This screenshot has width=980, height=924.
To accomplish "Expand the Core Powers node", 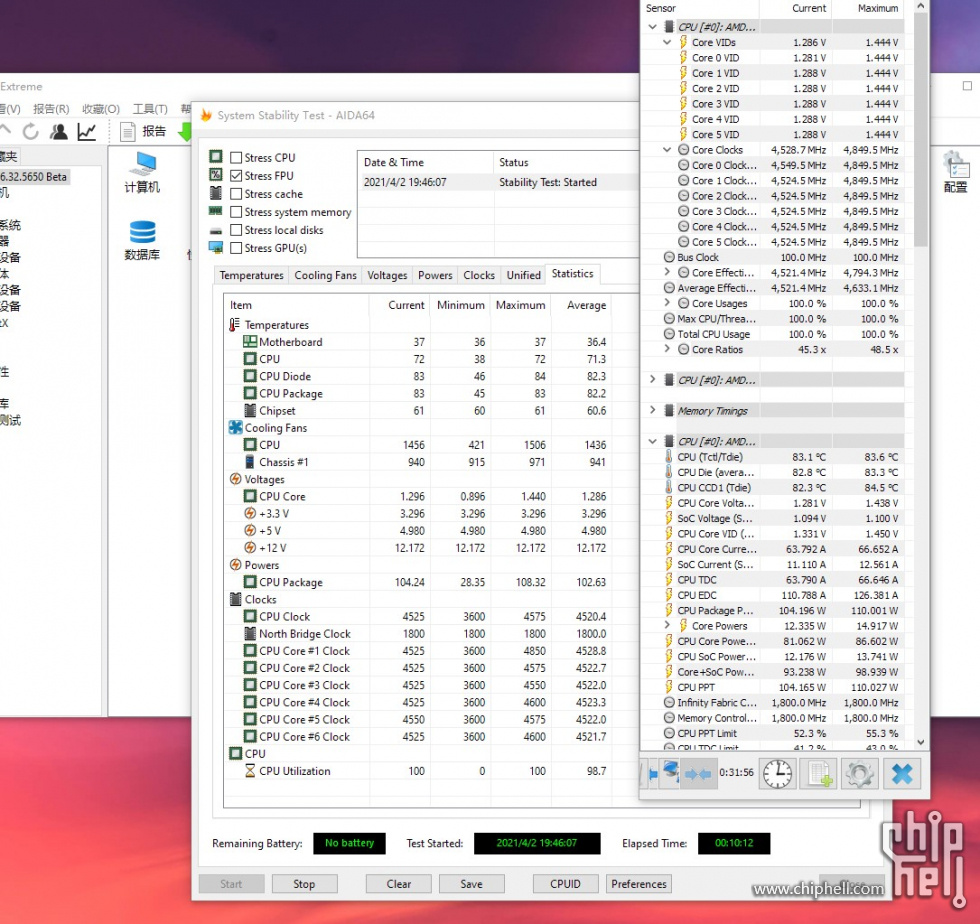I will [667, 625].
